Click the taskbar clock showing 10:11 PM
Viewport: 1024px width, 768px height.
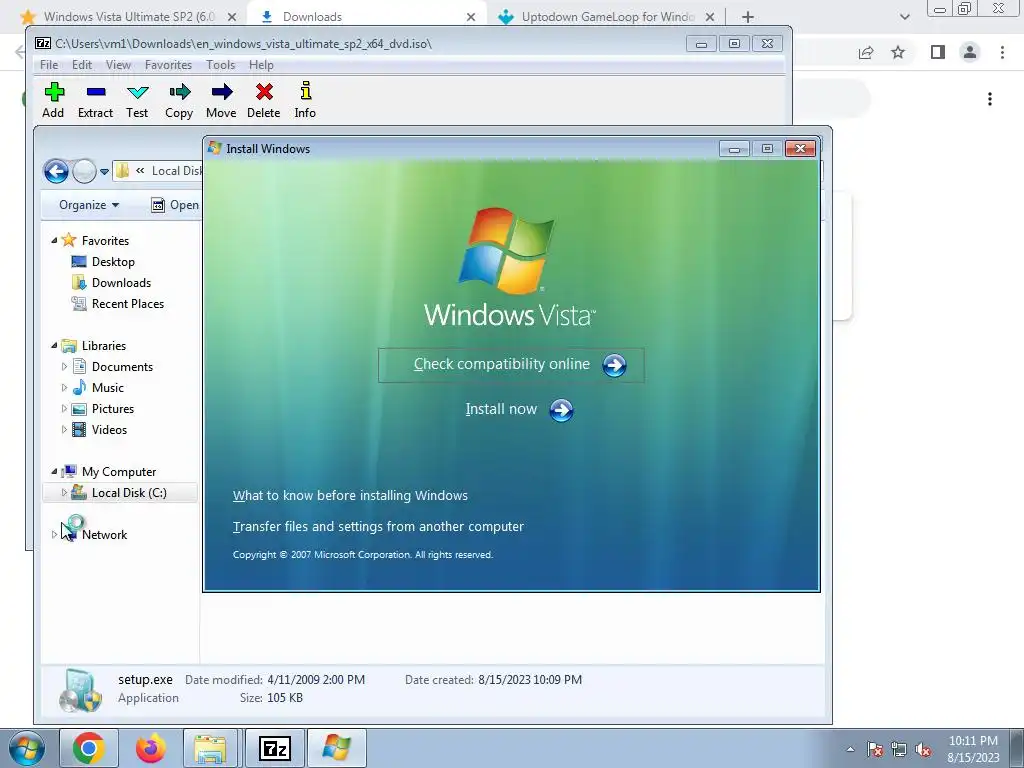(x=973, y=749)
